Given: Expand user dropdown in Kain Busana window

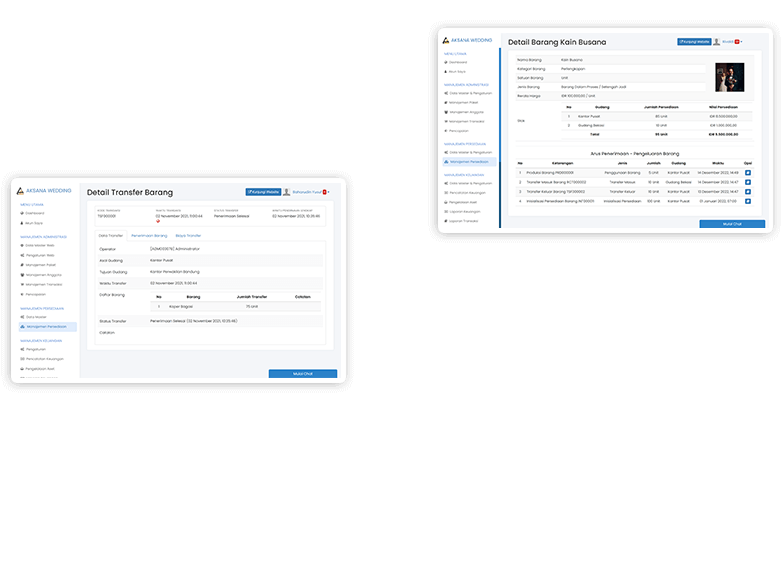Looking at the screenshot, I should 740,42.
